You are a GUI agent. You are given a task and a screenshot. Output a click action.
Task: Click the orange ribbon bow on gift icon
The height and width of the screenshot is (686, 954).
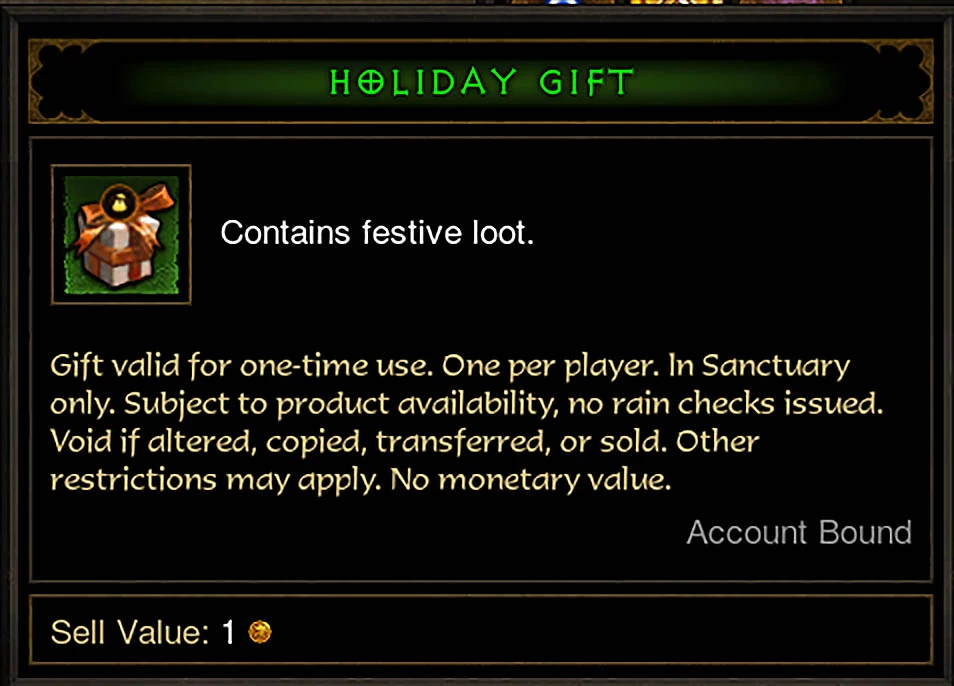(155, 200)
